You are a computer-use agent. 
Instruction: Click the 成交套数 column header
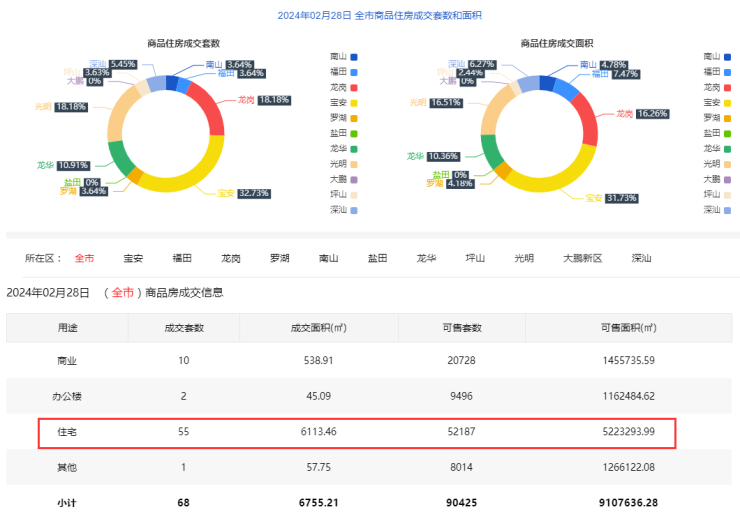(184, 327)
